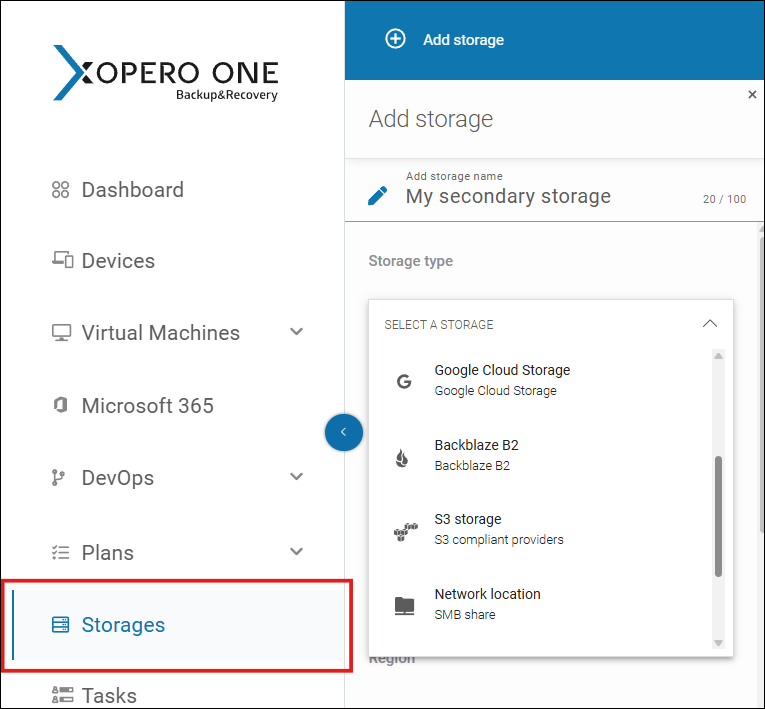765x709 pixels.
Task: Click the Devices icon in sidebar
Action: 62,260
